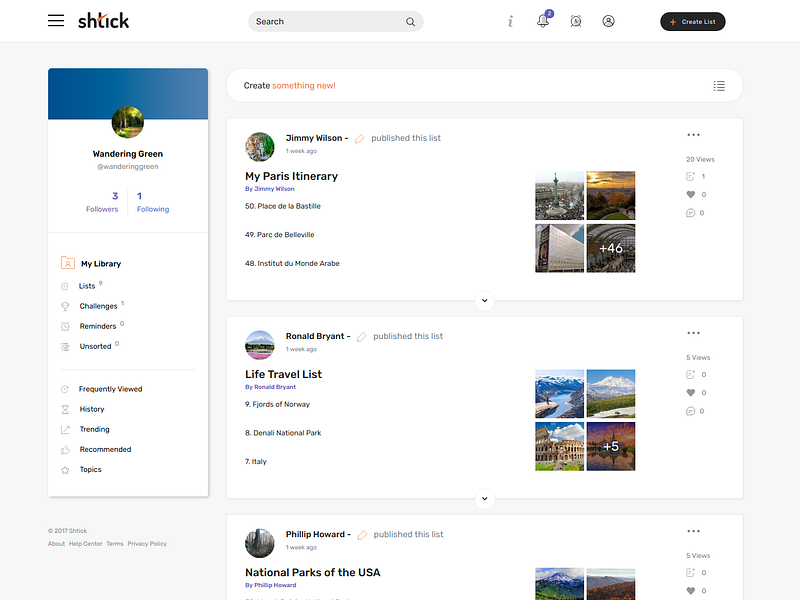Click Phillip Howard's avatar
This screenshot has width=800, height=600.
pos(260,543)
